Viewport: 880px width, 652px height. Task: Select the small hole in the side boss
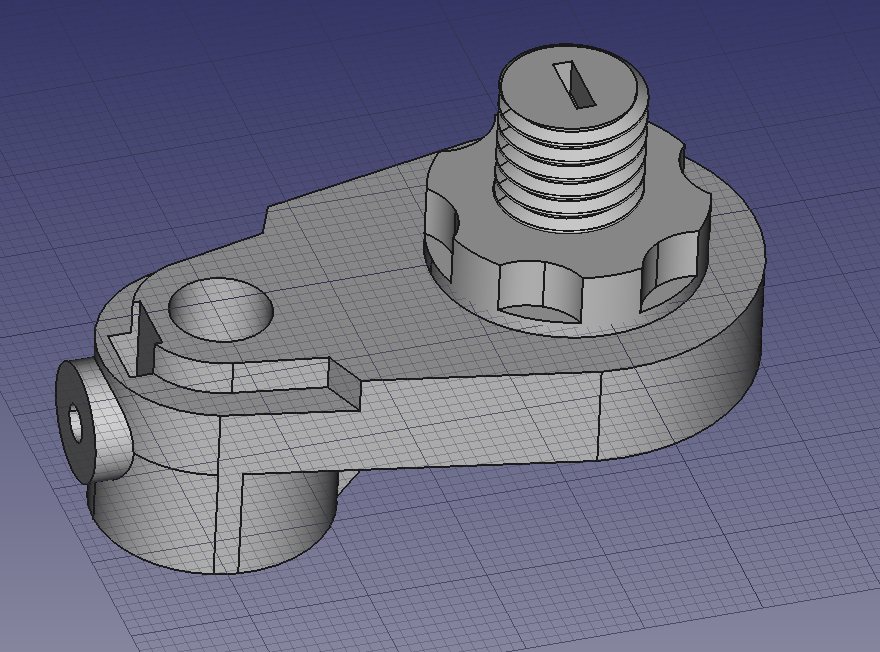pyautogui.click(x=76, y=422)
